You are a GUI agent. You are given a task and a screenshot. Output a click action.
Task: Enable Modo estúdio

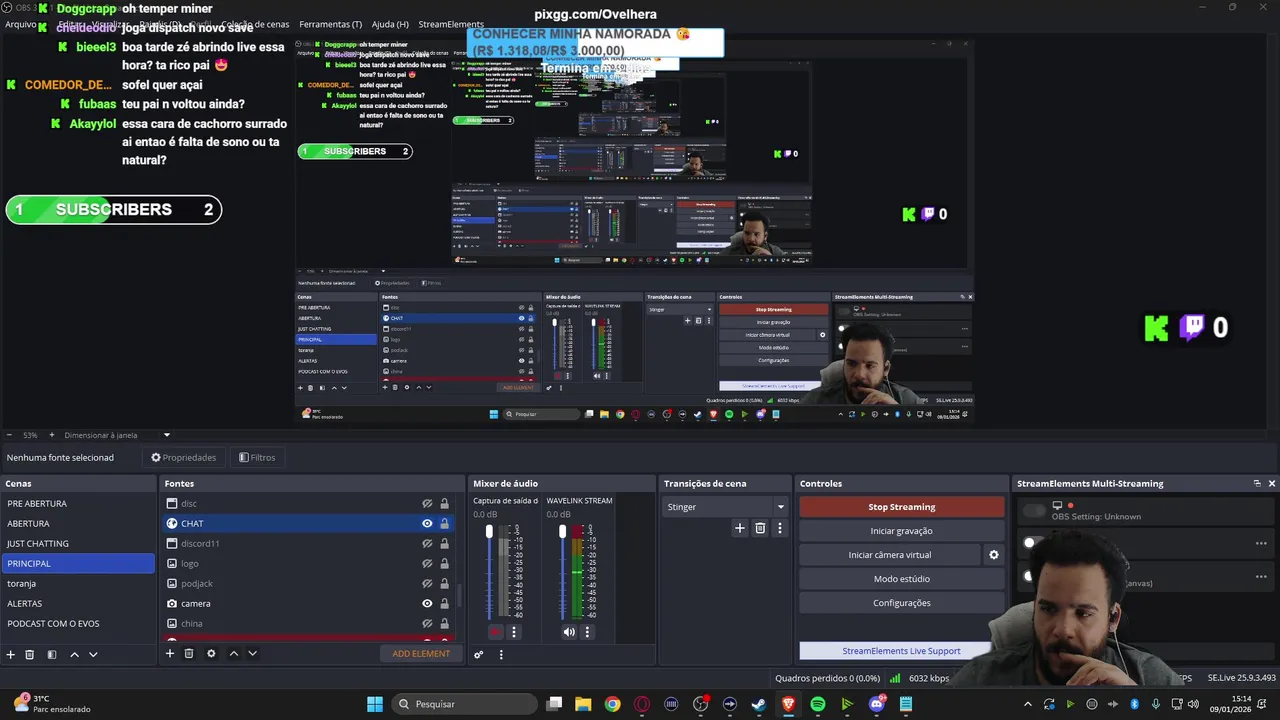tap(902, 579)
